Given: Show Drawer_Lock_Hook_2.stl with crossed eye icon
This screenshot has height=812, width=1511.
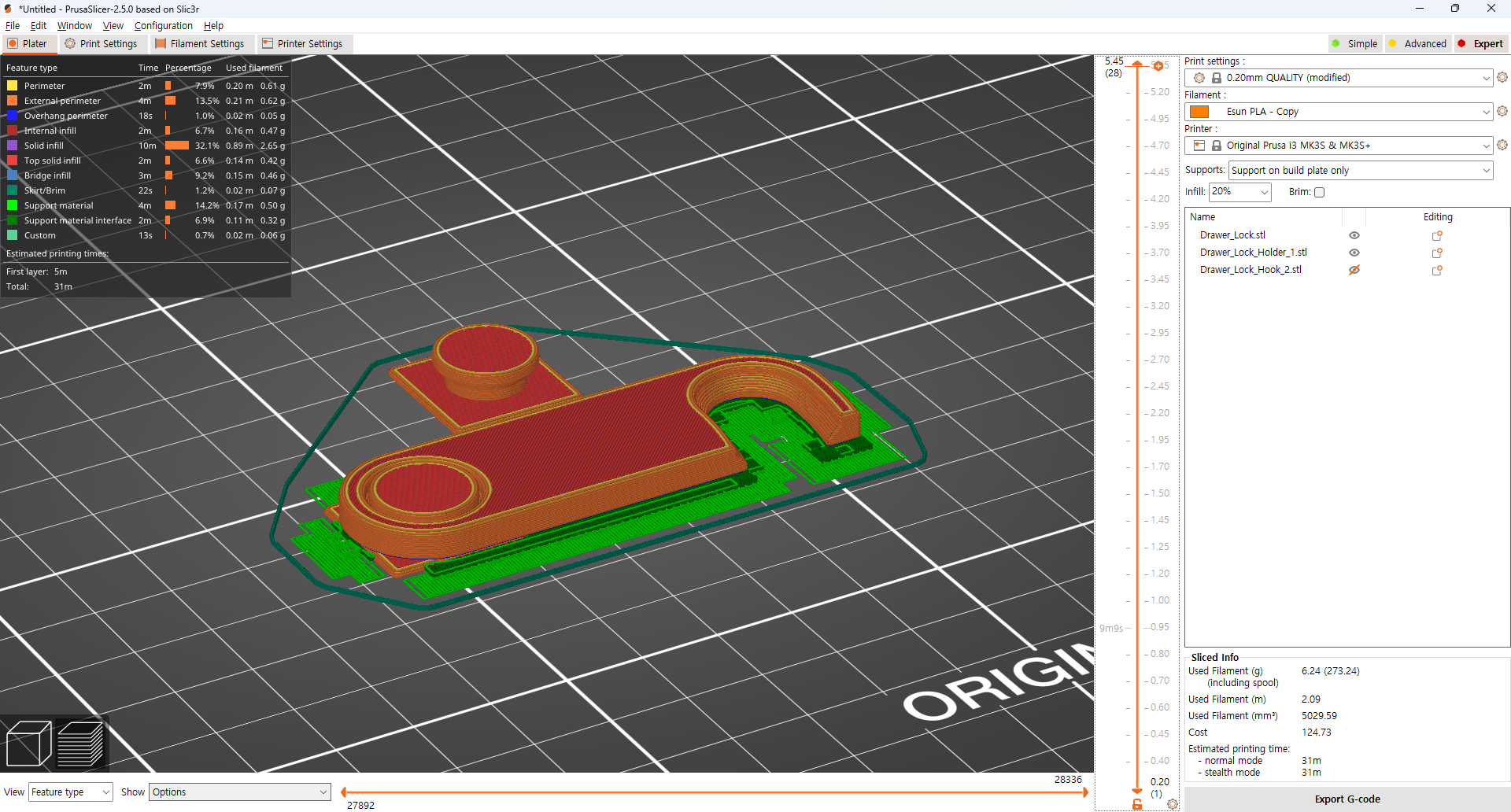Looking at the screenshot, I should 1354,270.
